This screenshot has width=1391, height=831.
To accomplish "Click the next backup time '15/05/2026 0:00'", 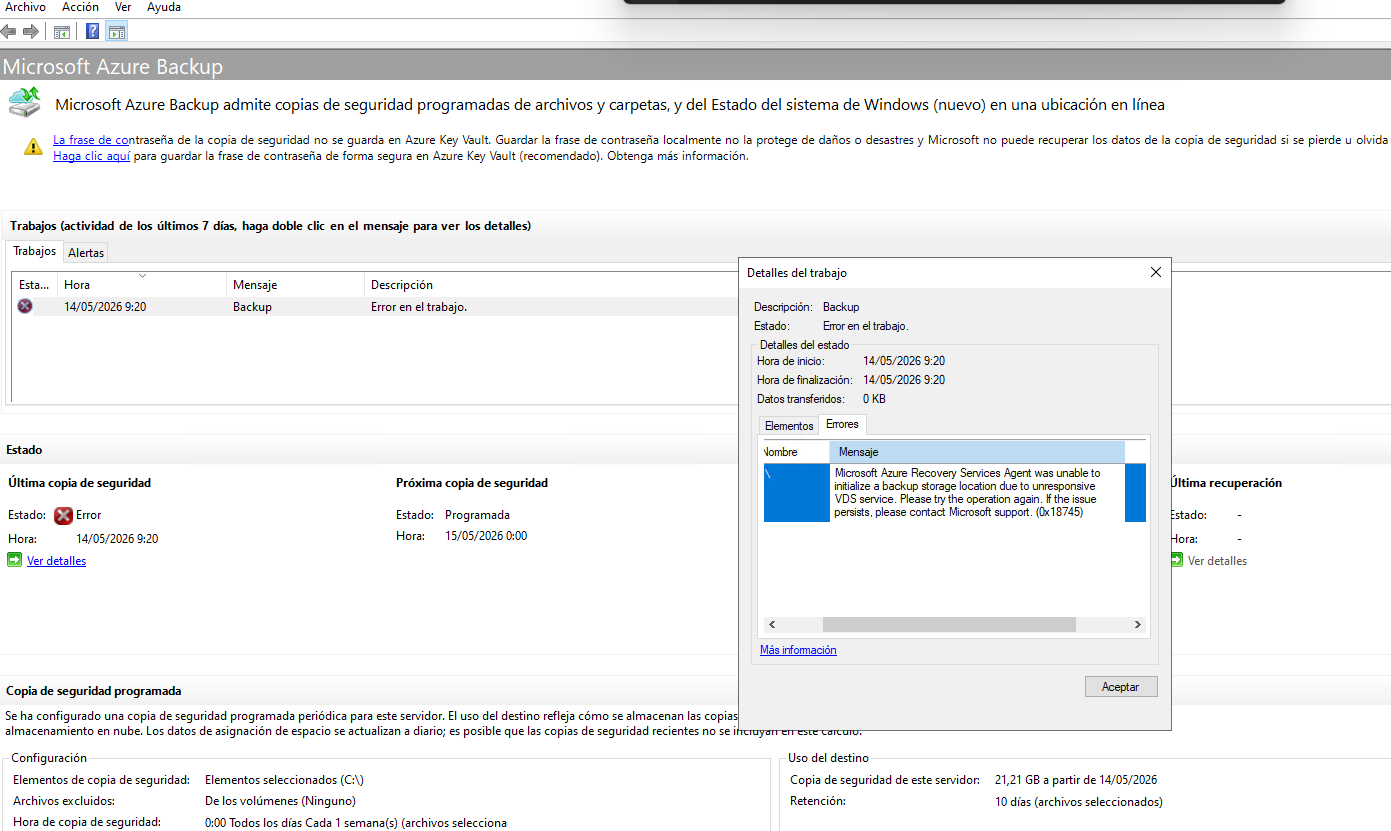I will [486, 536].
